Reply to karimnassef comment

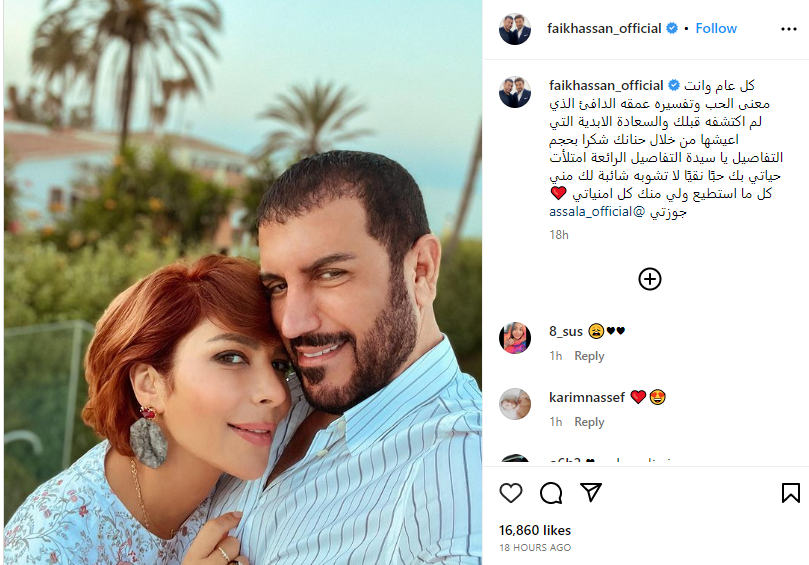tap(589, 422)
